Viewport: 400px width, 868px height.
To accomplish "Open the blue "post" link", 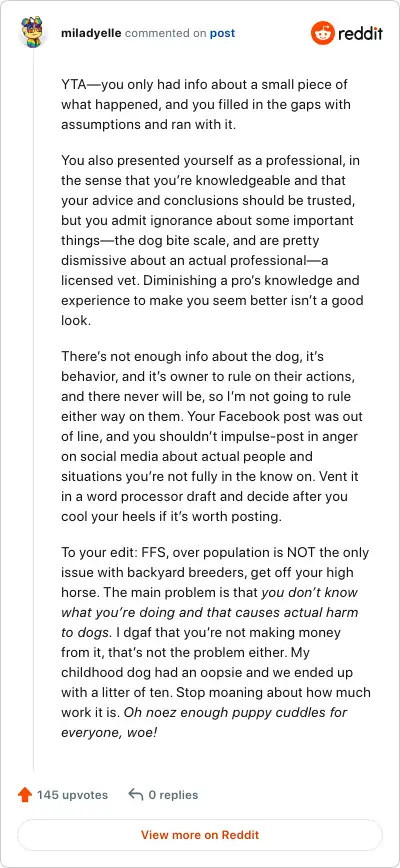I will pos(222,33).
